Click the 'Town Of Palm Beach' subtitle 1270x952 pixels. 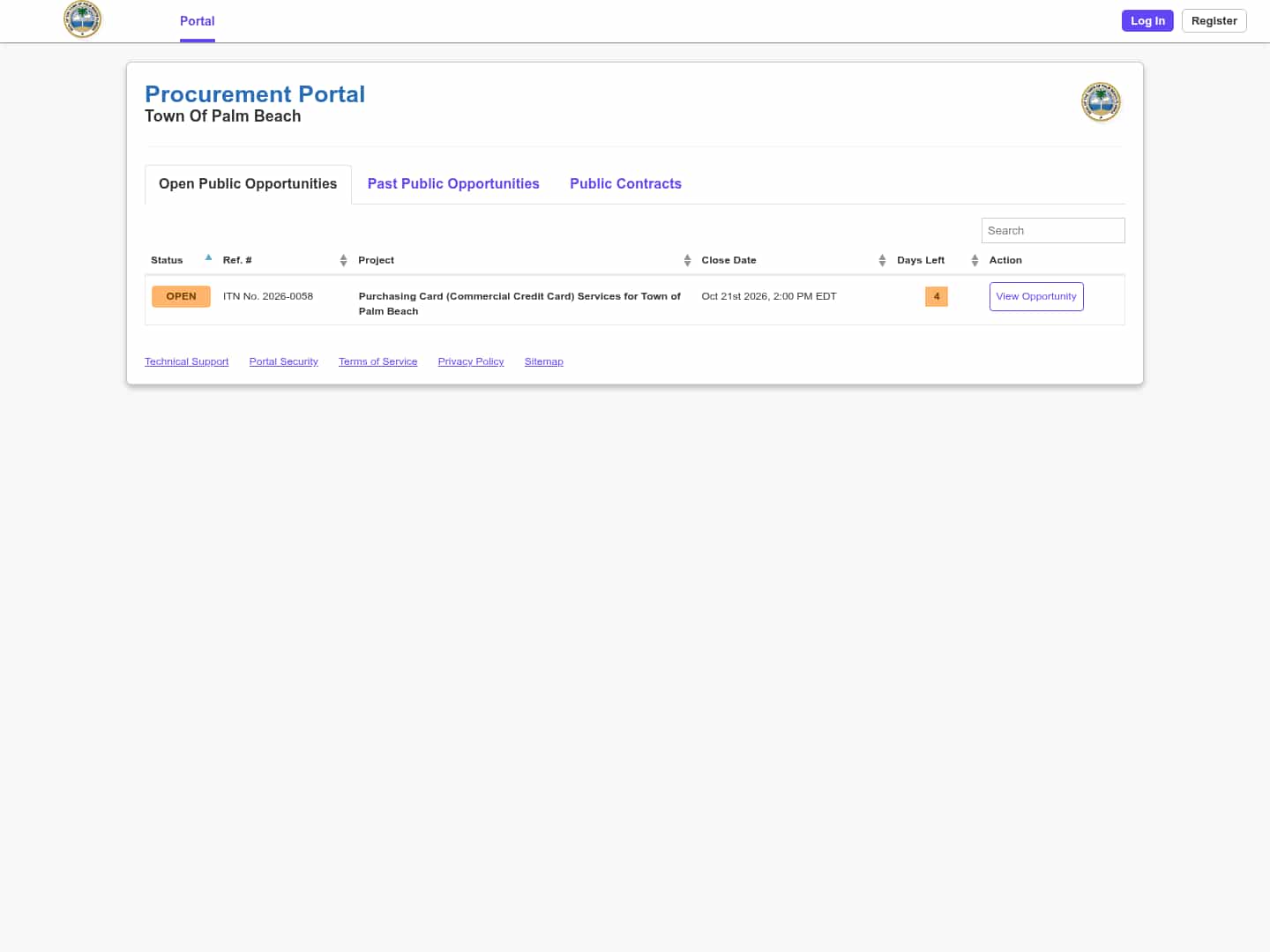[222, 116]
